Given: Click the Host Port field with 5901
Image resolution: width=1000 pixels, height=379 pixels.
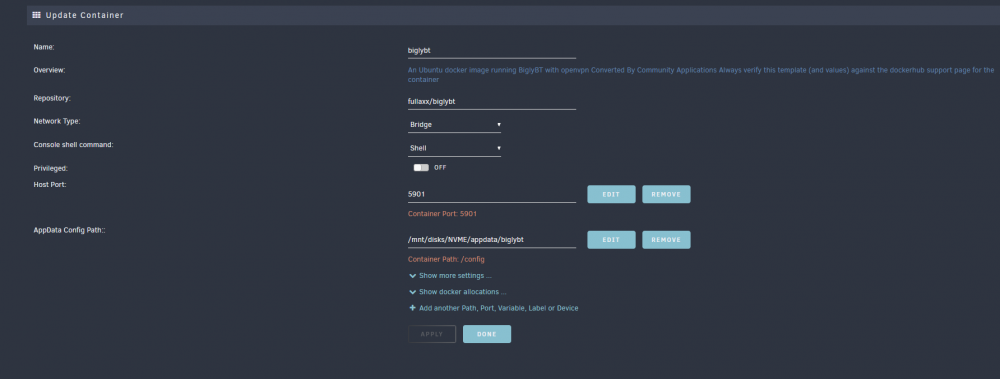Looking at the screenshot, I should 492,195.
